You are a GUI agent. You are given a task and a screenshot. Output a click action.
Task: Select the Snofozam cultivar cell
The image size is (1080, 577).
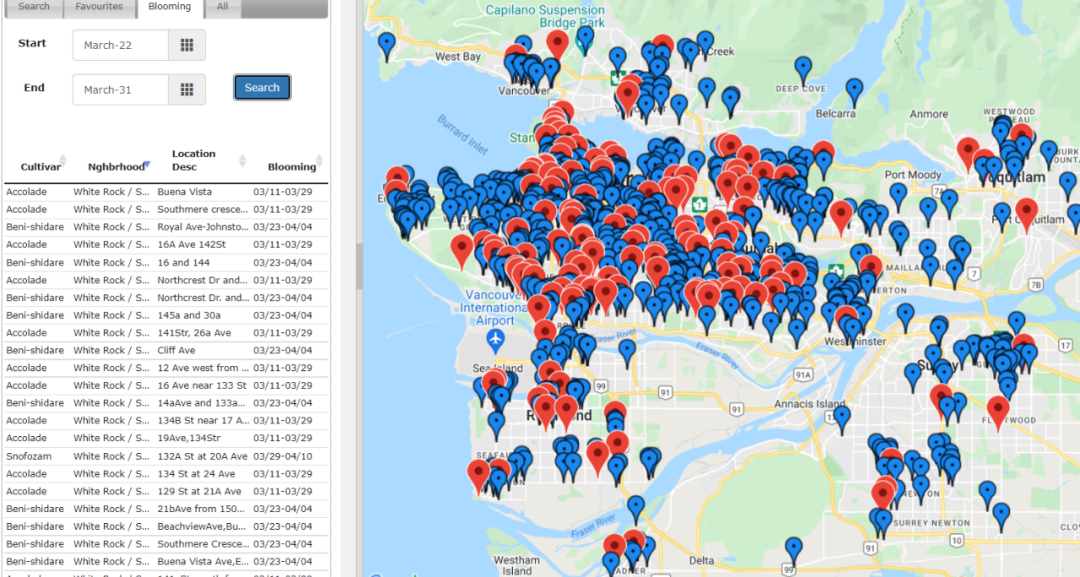tap(30, 456)
